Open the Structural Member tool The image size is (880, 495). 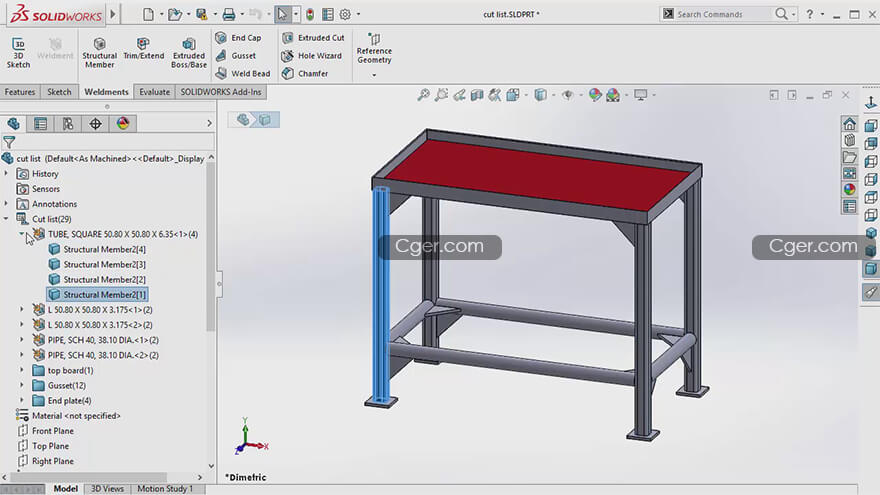click(x=99, y=53)
